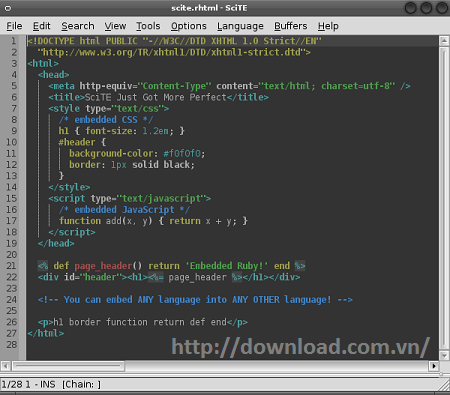The image size is (450, 395).
Task: Click the 'embedded CSS' comment
Action: 106,120
